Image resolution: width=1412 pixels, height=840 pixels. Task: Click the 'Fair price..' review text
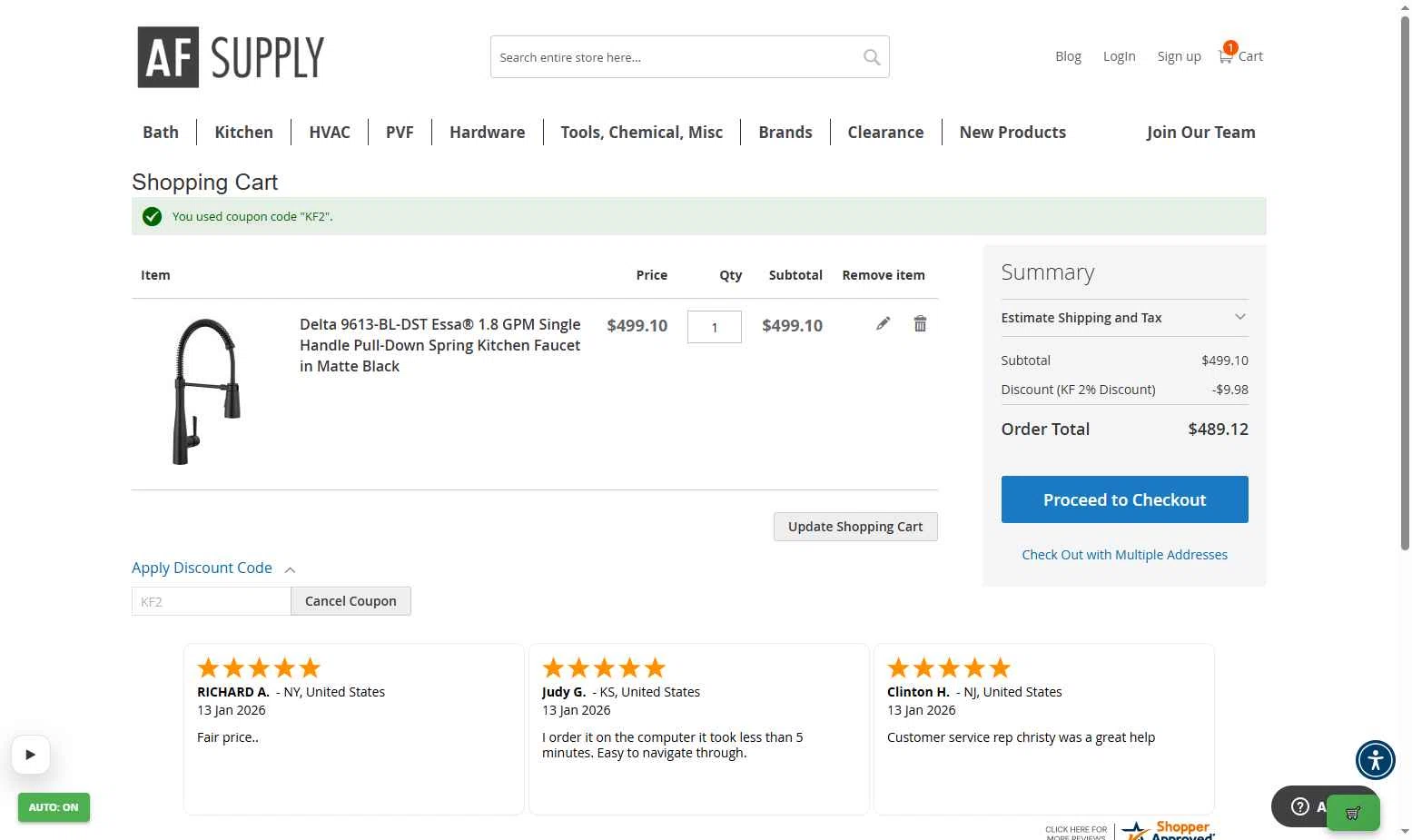tap(228, 737)
